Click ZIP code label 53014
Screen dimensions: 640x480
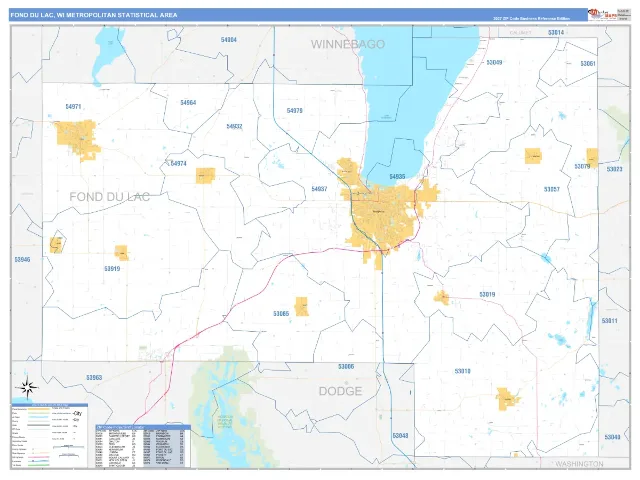click(556, 32)
